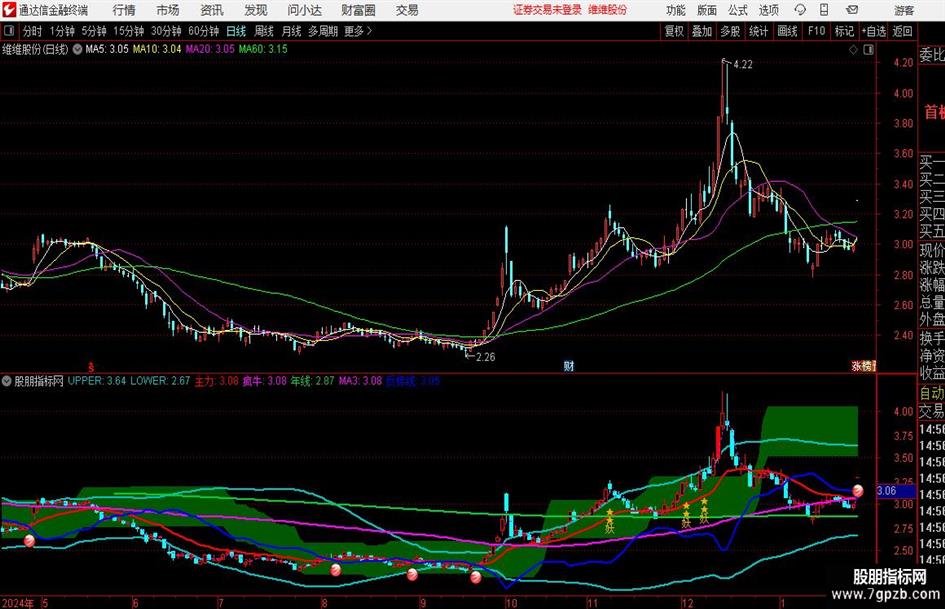The image size is (945, 609).
Task: Click the 统计 statistics button
Action: (759, 31)
